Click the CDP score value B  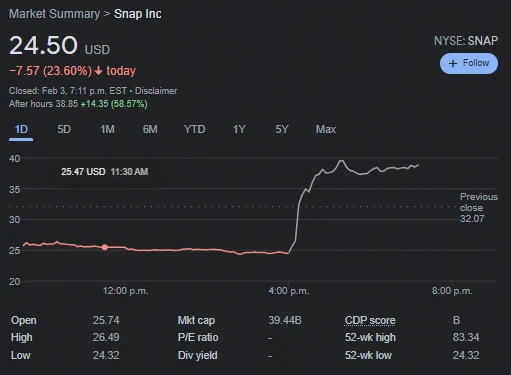pyautogui.click(x=456, y=320)
